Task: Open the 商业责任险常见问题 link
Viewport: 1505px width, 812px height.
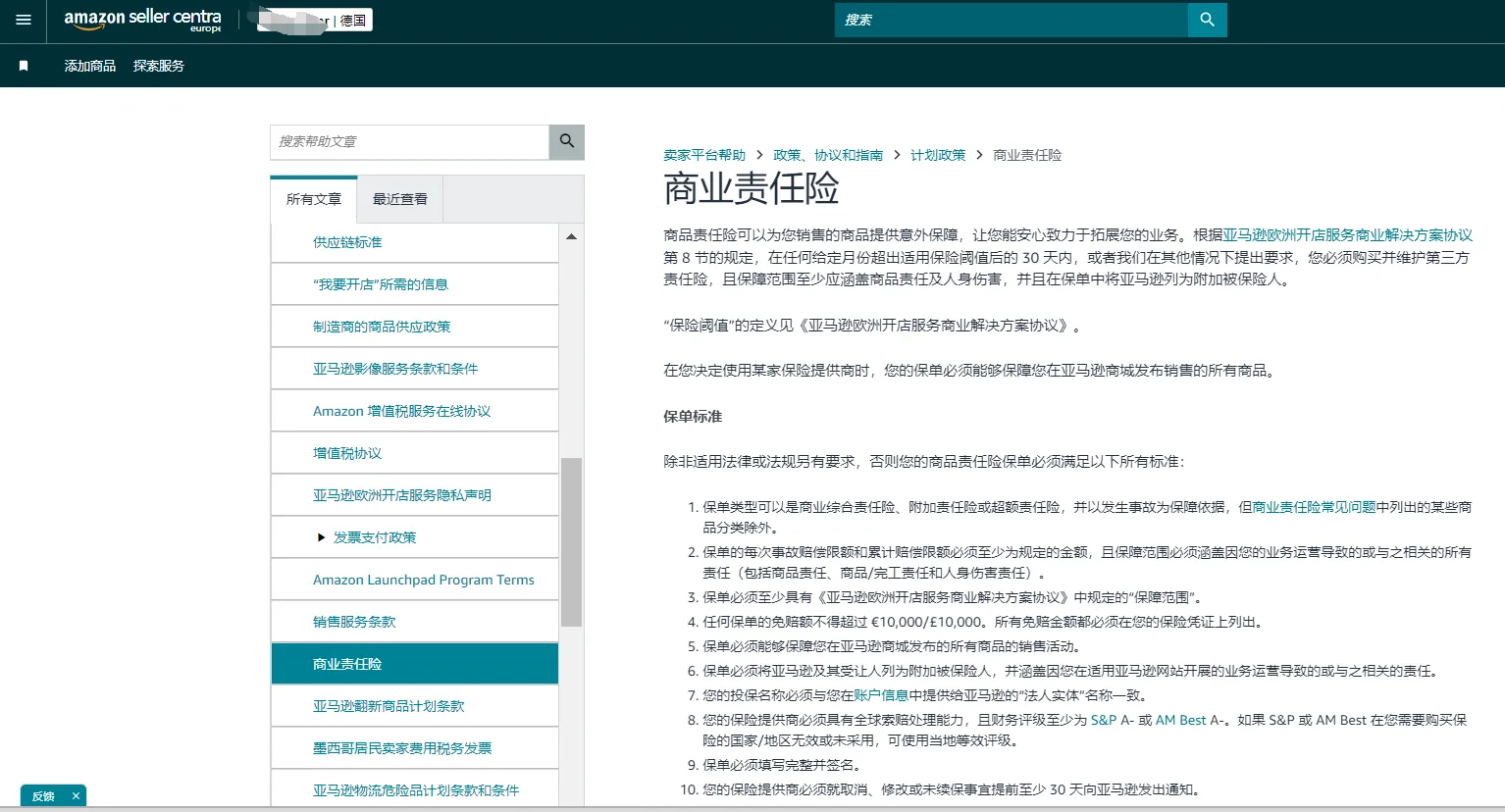Action: pyautogui.click(x=1314, y=507)
